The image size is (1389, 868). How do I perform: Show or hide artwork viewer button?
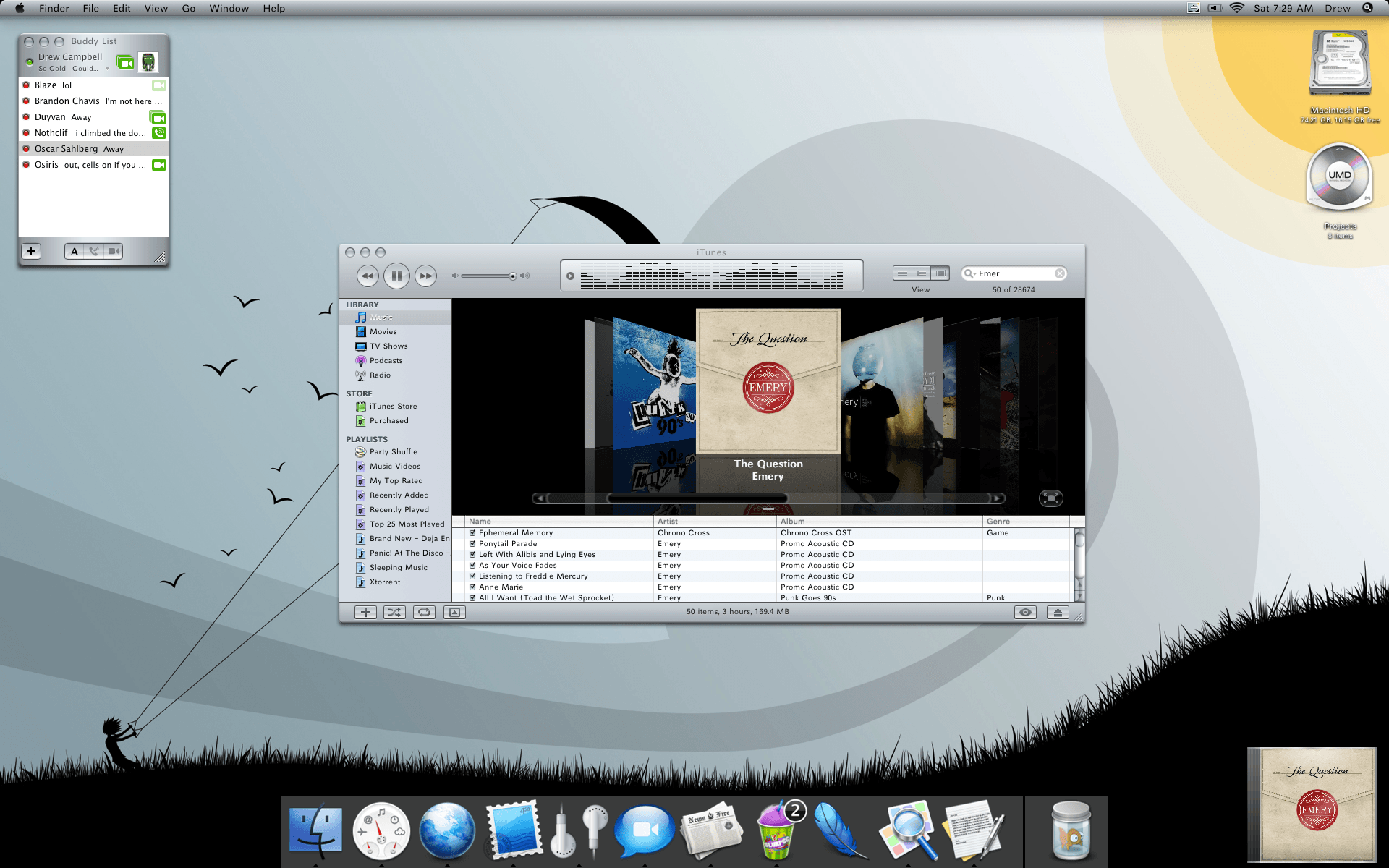[454, 612]
